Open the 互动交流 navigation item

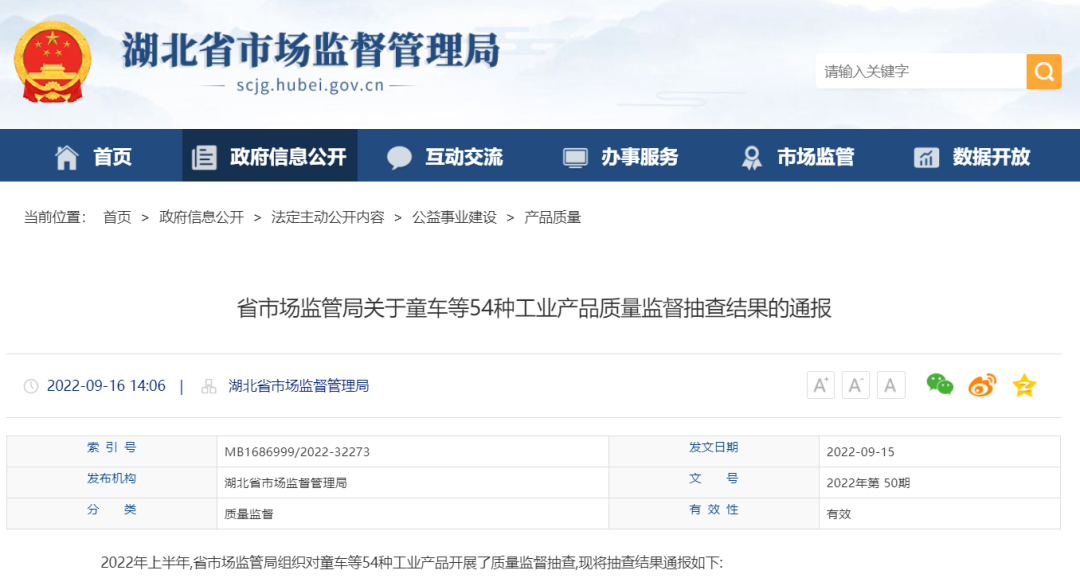point(445,157)
